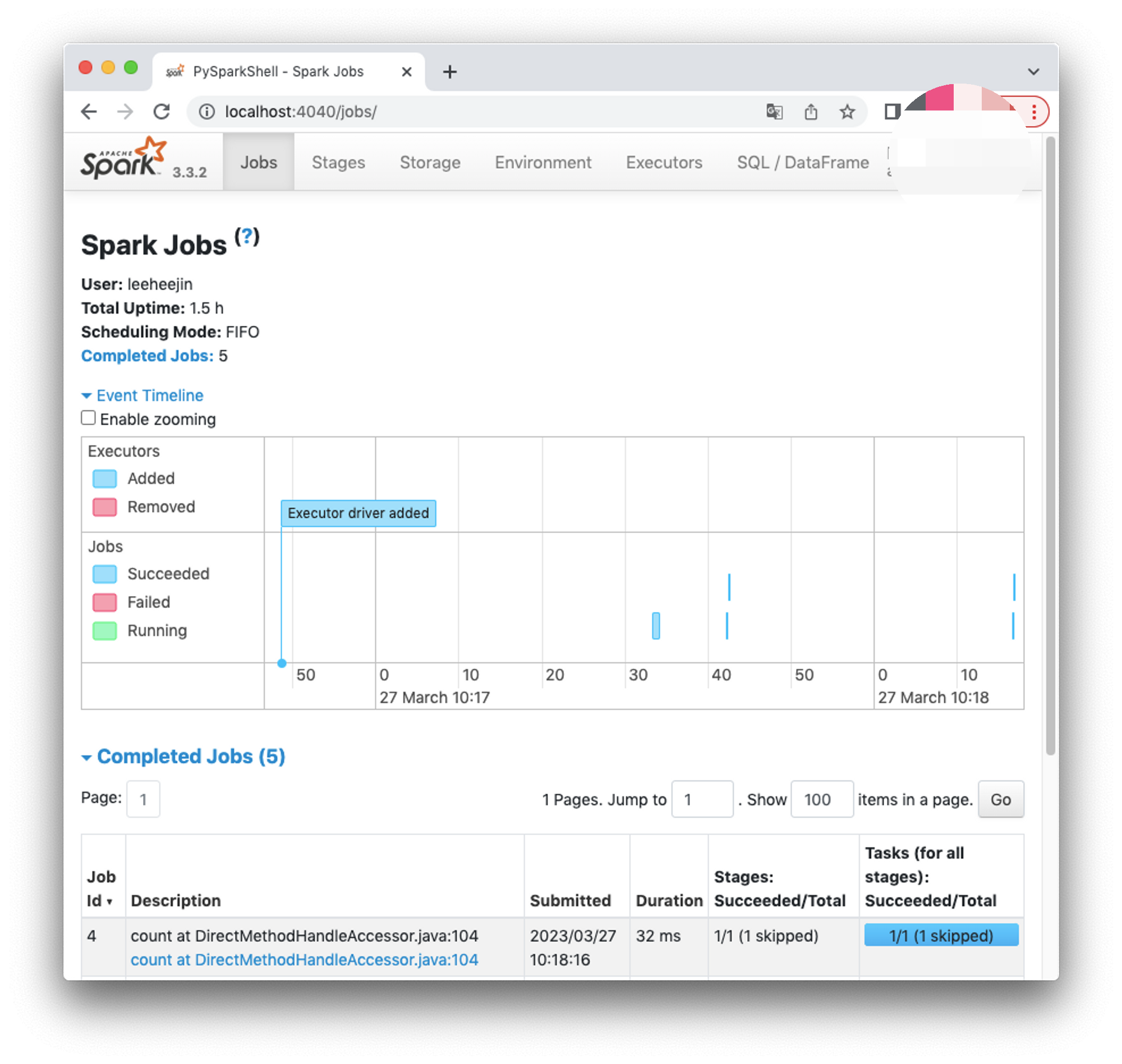The height and width of the screenshot is (1064, 1122).
Task: Click the items per page field
Action: [x=821, y=799]
